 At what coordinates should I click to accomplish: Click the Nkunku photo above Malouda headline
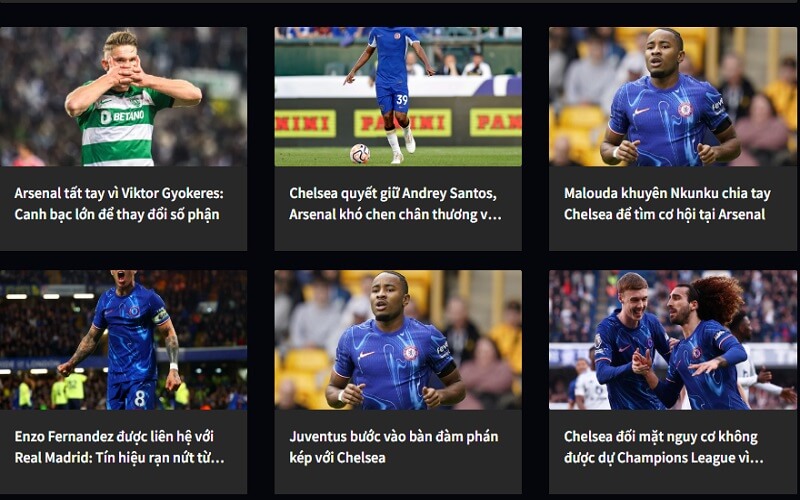point(673,96)
